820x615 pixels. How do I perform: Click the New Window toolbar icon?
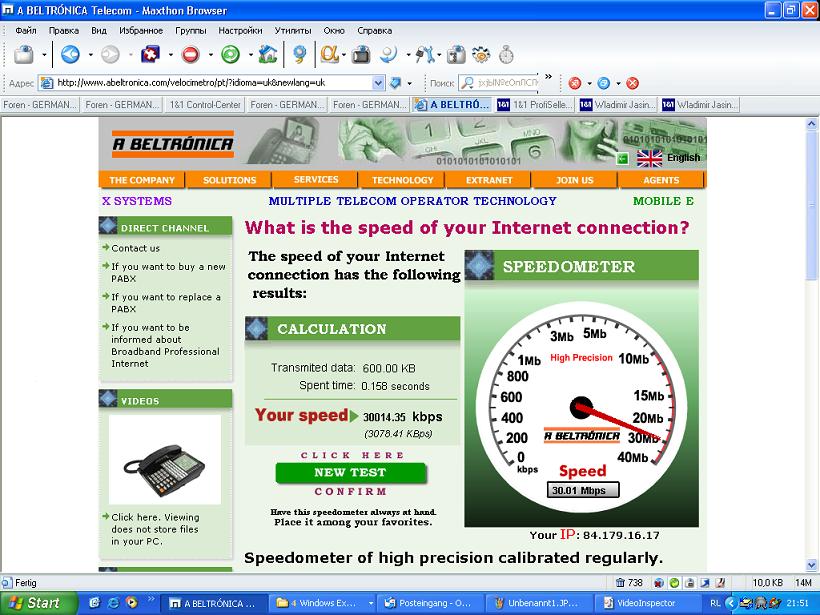coord(24,54)
